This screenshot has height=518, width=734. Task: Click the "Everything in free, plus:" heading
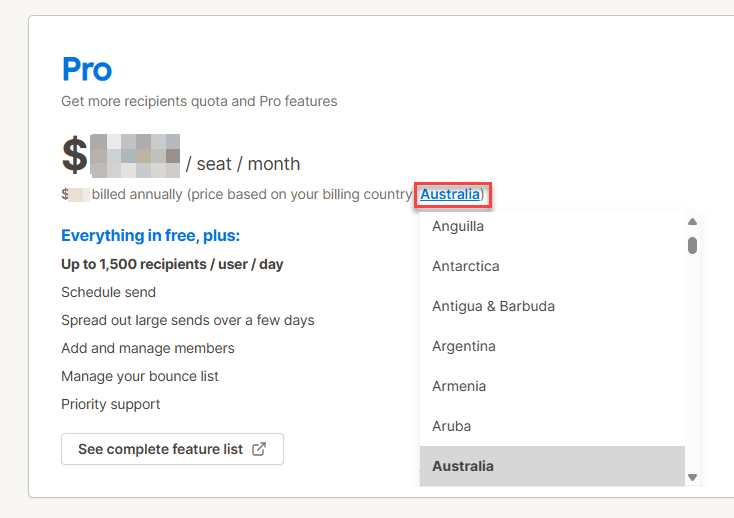pyautogui.click(x=151, y=236)
